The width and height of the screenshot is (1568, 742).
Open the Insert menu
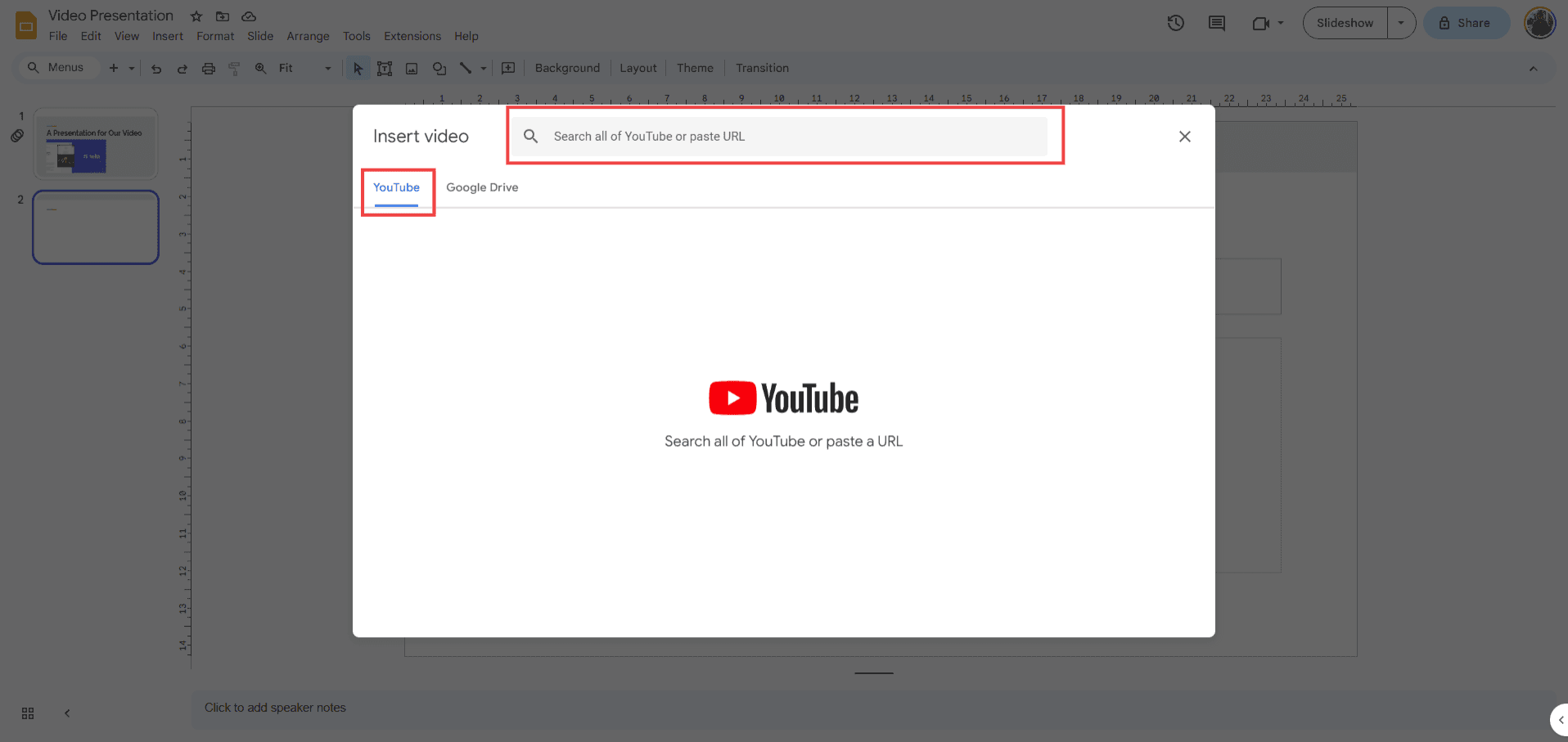coord(168,36)
